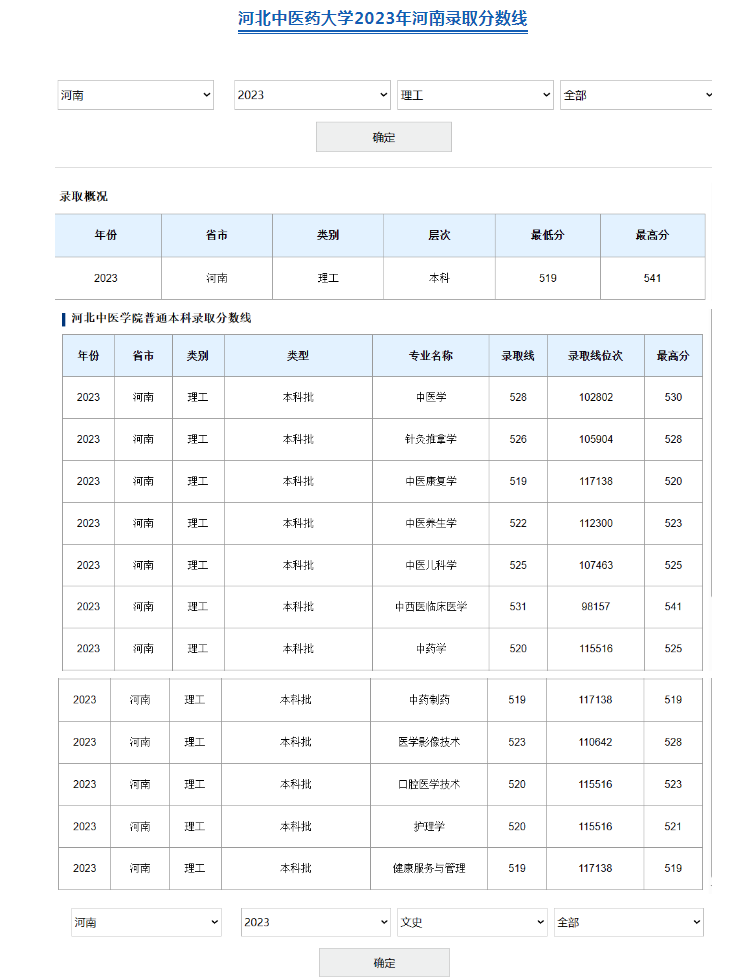Click the 针灸推拿学 major cell
The width and height of the screenshot is (737, 980).
tap(431, 439)
